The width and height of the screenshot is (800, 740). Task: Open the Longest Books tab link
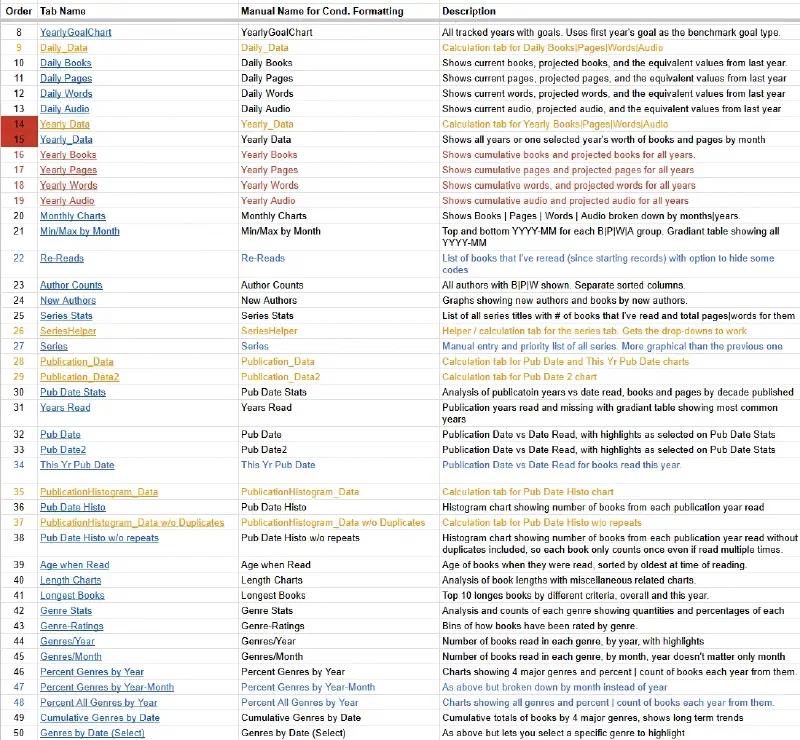coord(72,596)
